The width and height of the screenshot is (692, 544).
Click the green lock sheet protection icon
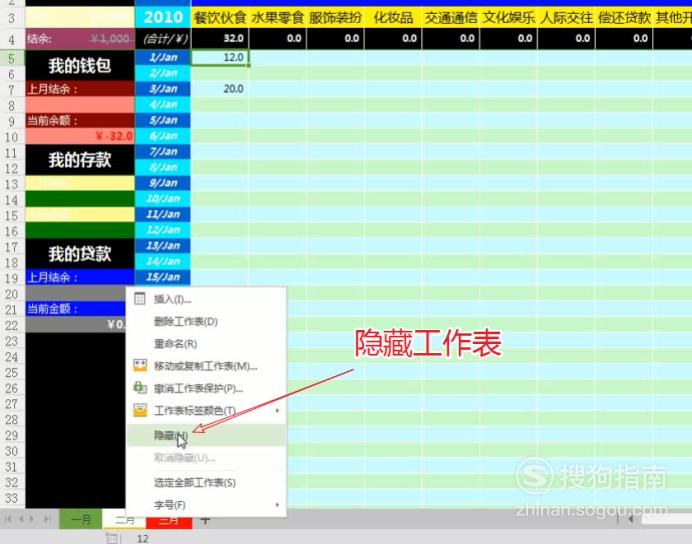140,387
